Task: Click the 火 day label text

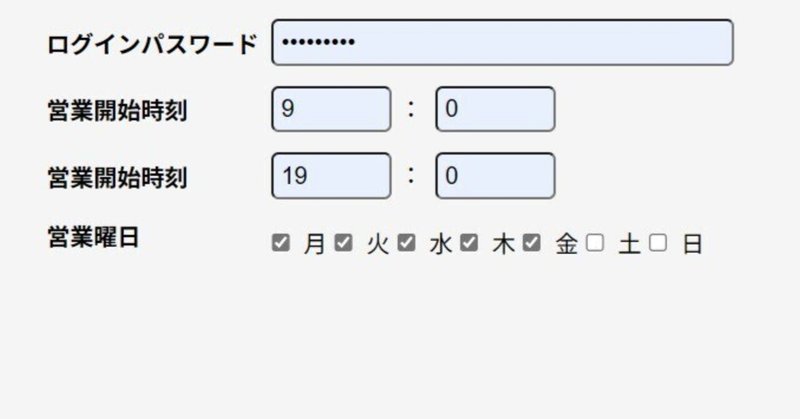Action: tap(377, 244)
